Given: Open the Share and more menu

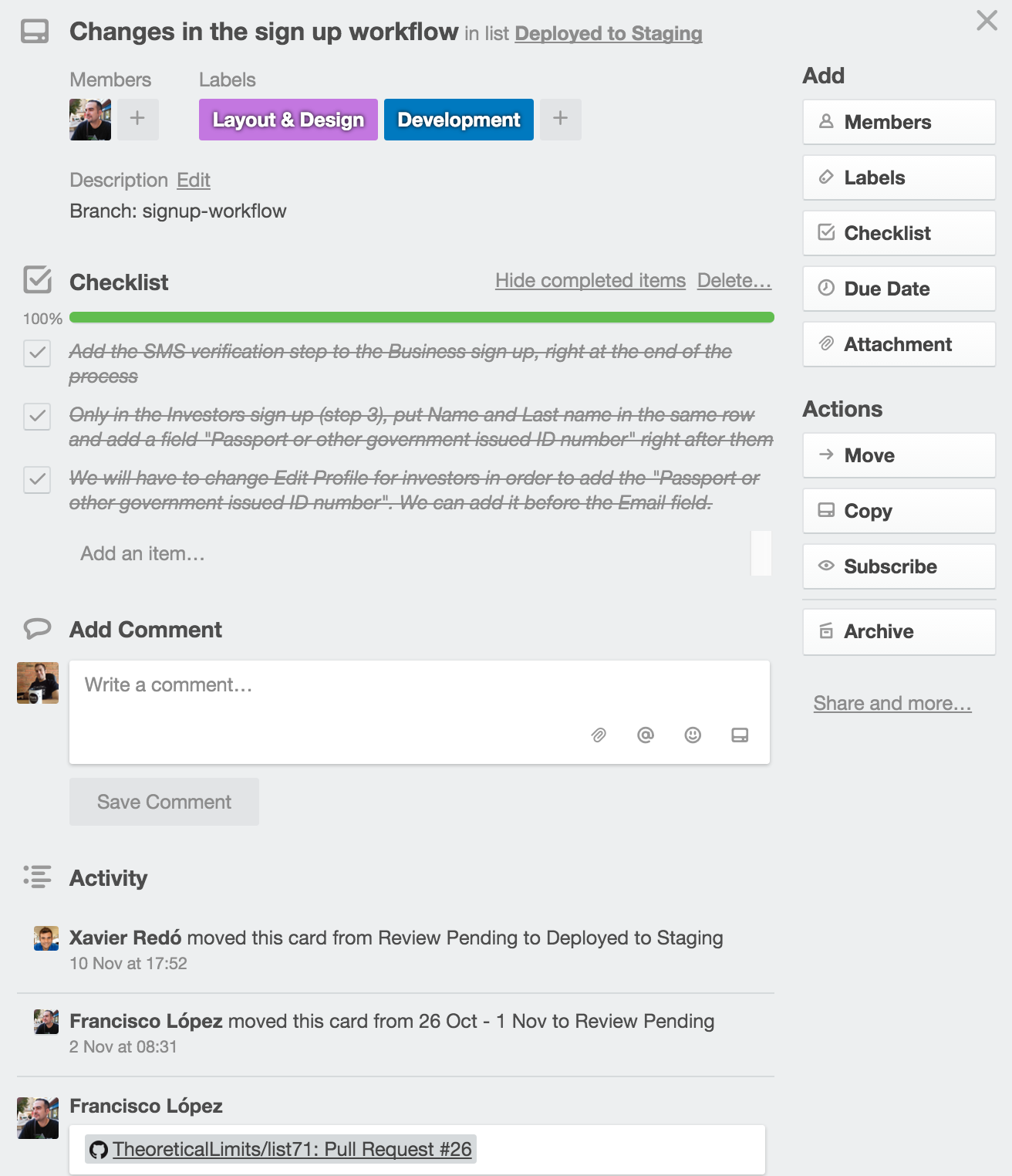Looking at the screenshot, I should coord(892,703).
